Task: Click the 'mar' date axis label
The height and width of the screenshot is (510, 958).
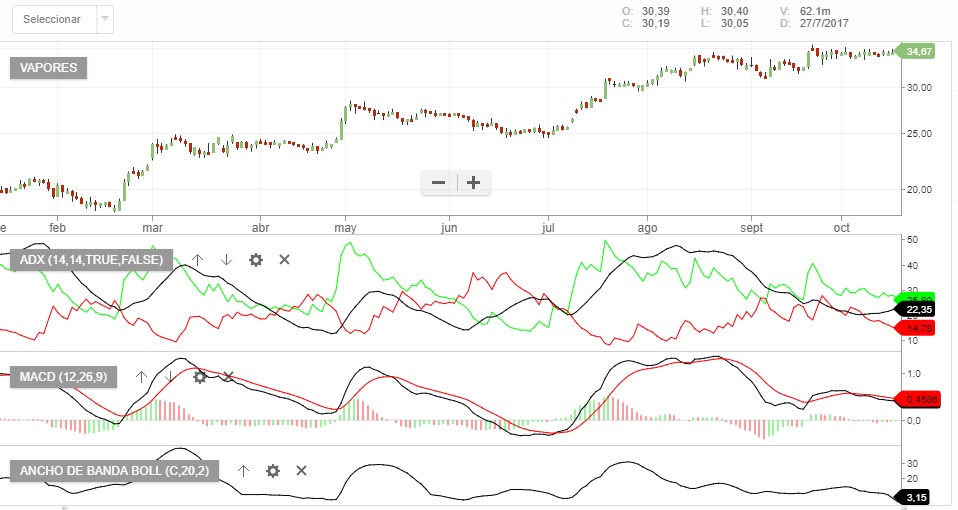Action: tap(152, 228)
